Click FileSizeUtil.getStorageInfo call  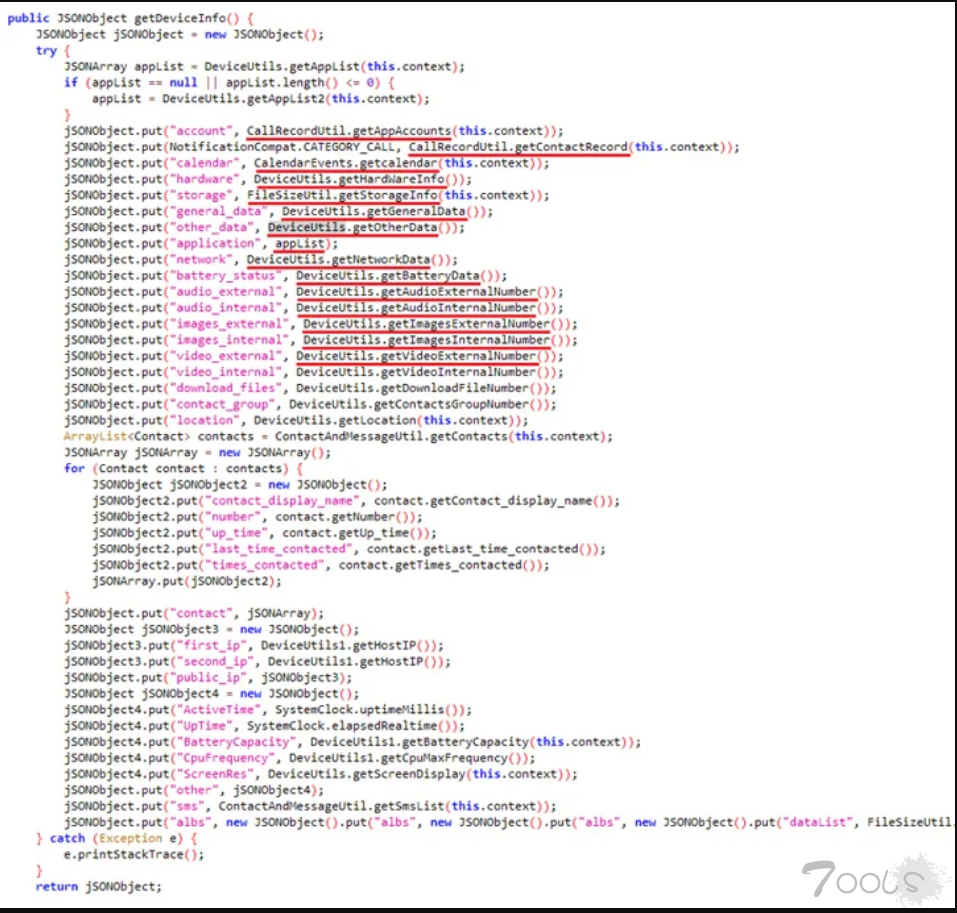pyautogui.click(x=342, y=195)
